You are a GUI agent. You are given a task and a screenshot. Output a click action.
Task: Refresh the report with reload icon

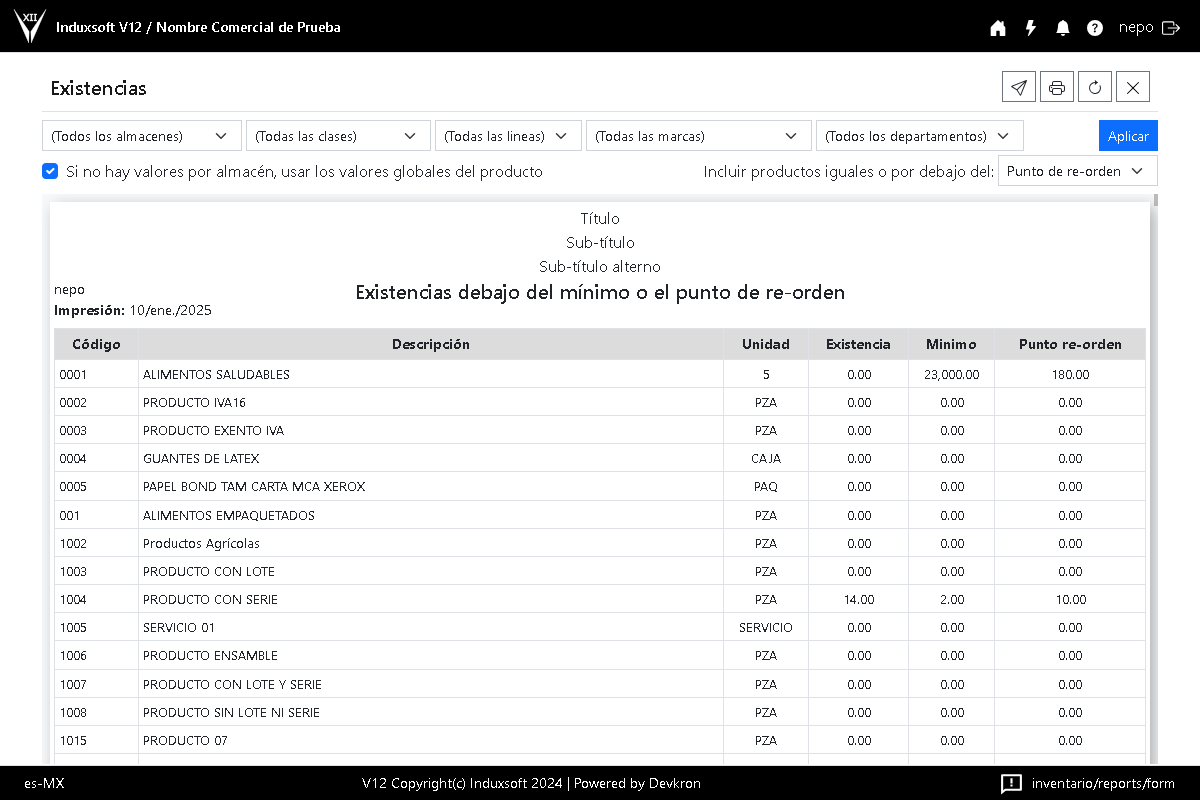(1094, 87)
